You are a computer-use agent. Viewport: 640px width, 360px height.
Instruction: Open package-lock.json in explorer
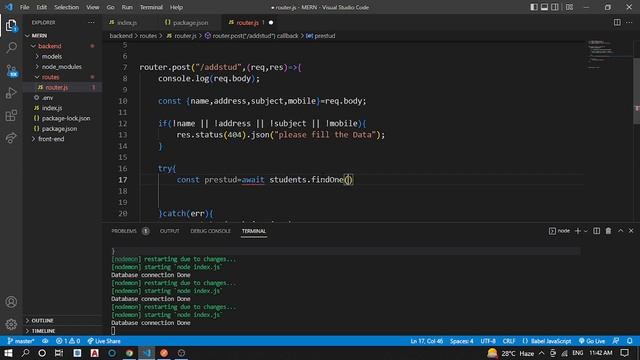(x=62, y=118)
